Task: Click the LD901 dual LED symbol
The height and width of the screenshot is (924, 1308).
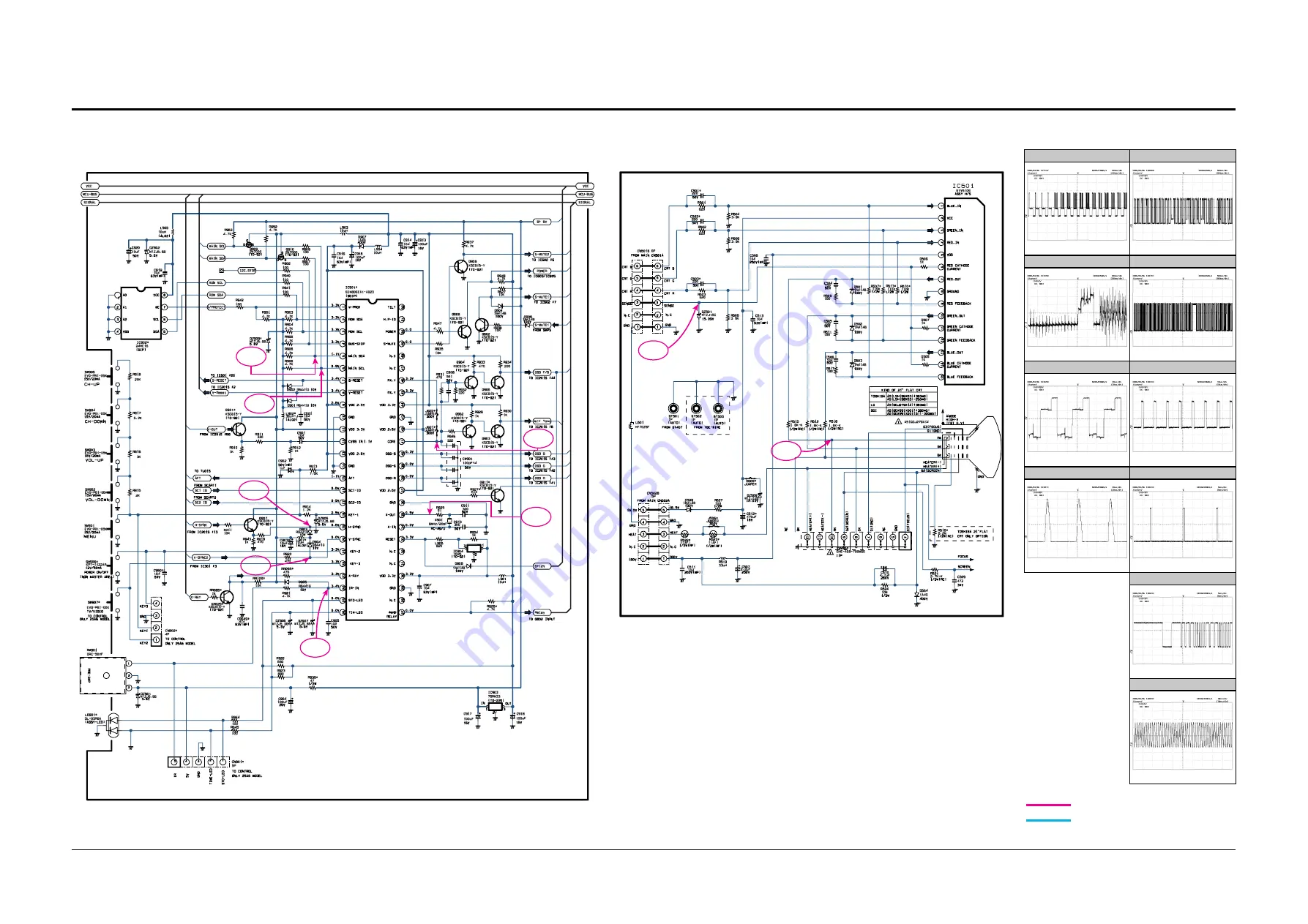Action: click(113, 726)
